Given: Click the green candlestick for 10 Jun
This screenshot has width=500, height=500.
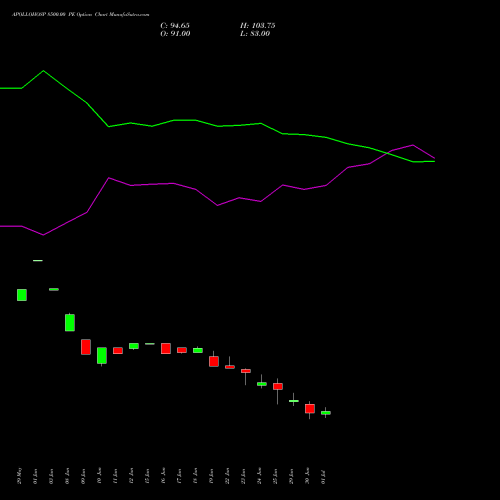Looking at the screenshot, I should pyautogui.click(x=102, y=356).
